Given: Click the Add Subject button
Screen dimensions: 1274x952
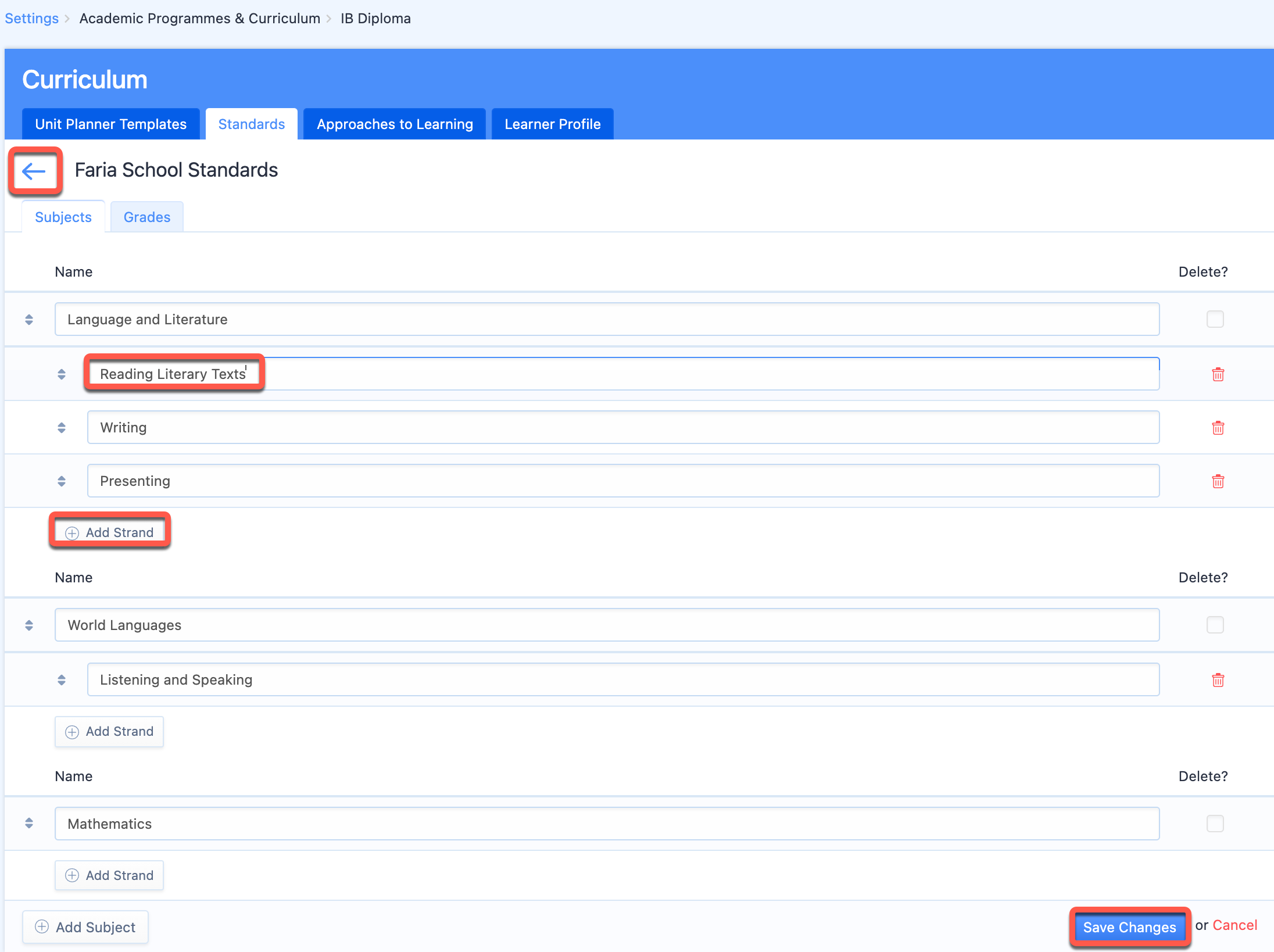Looking at the screenshot, I should pos(85,927).
